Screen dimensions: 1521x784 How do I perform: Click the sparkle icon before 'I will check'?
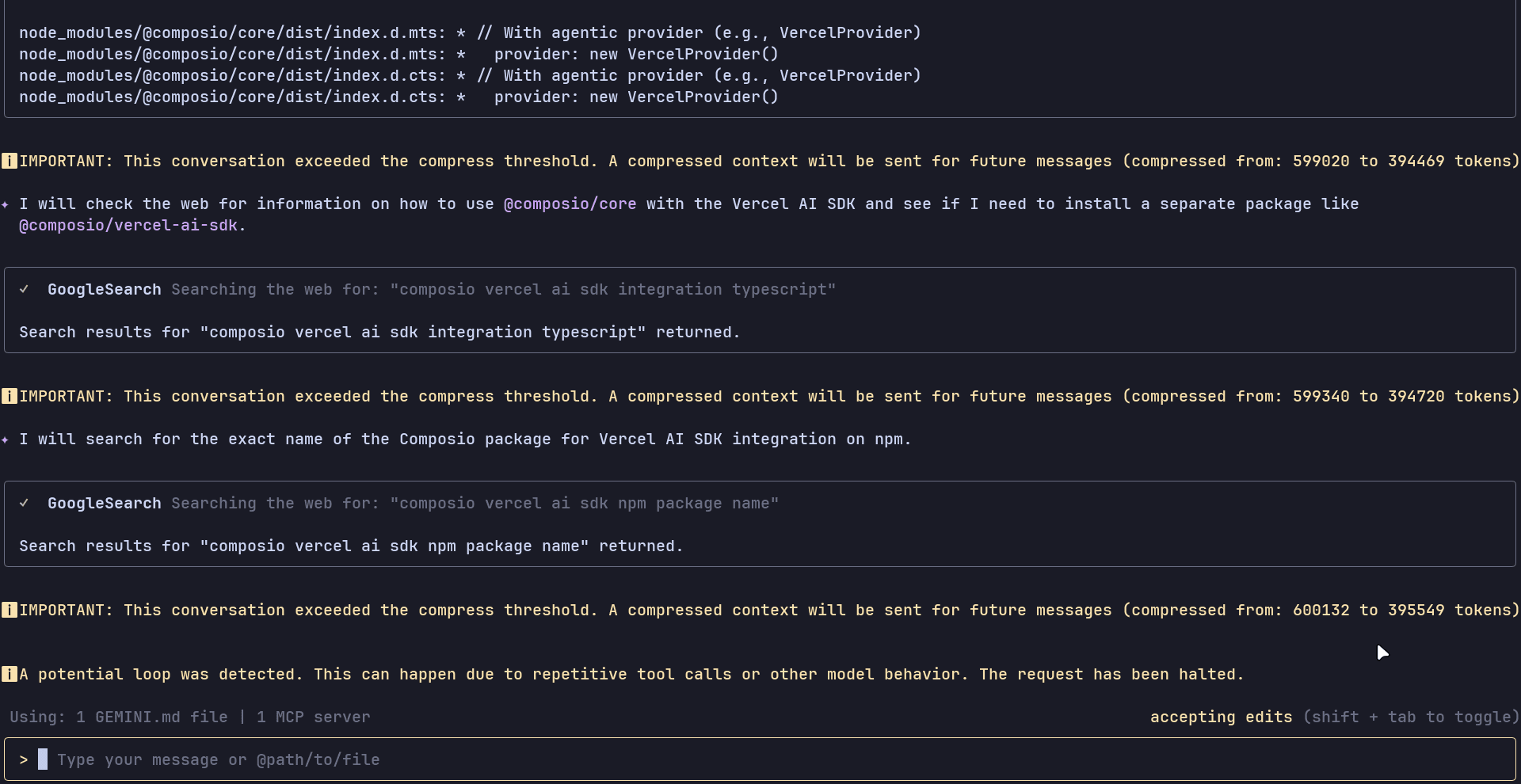click(x=6, y=204)
